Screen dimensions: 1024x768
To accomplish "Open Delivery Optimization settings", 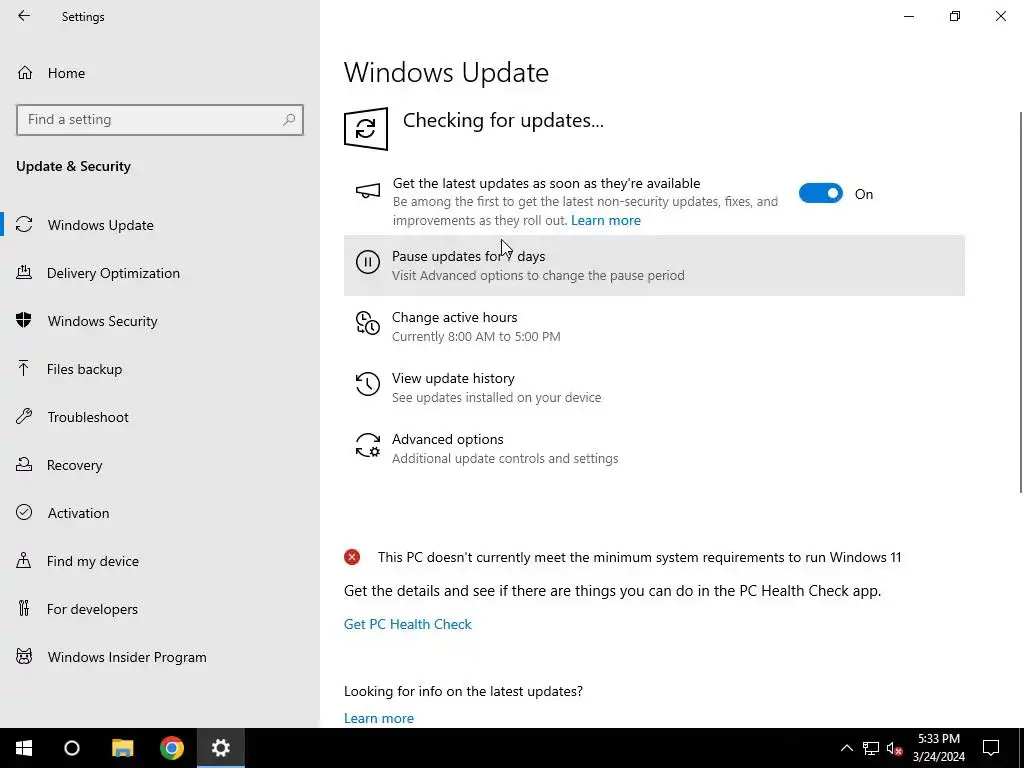I will tap(160, 273).
